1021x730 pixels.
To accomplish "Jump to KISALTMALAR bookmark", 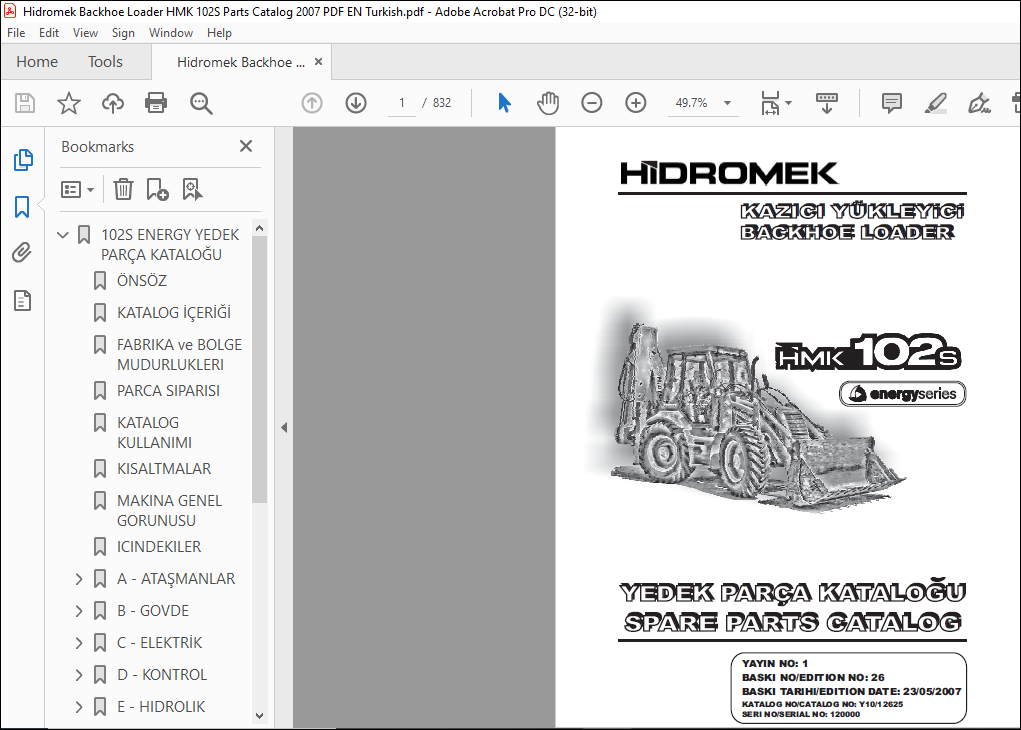I will pyautogui.click(x=164, y=469).
